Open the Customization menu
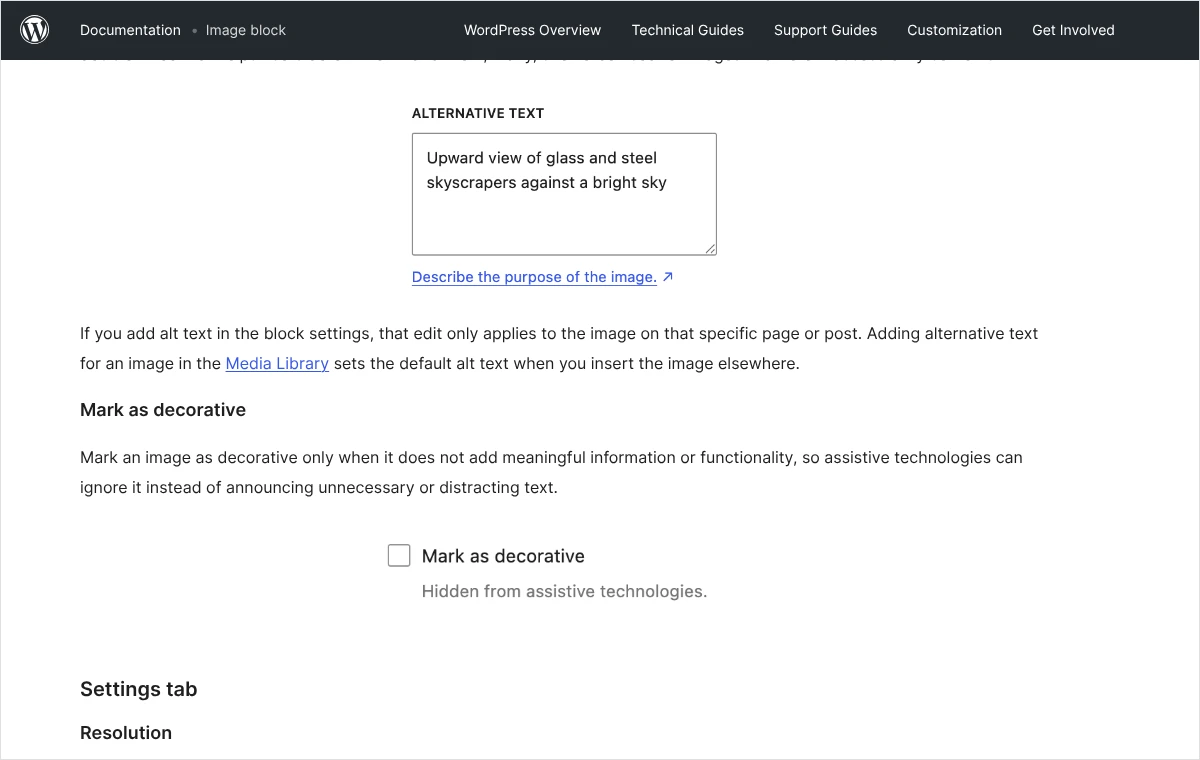 (954, 30)
